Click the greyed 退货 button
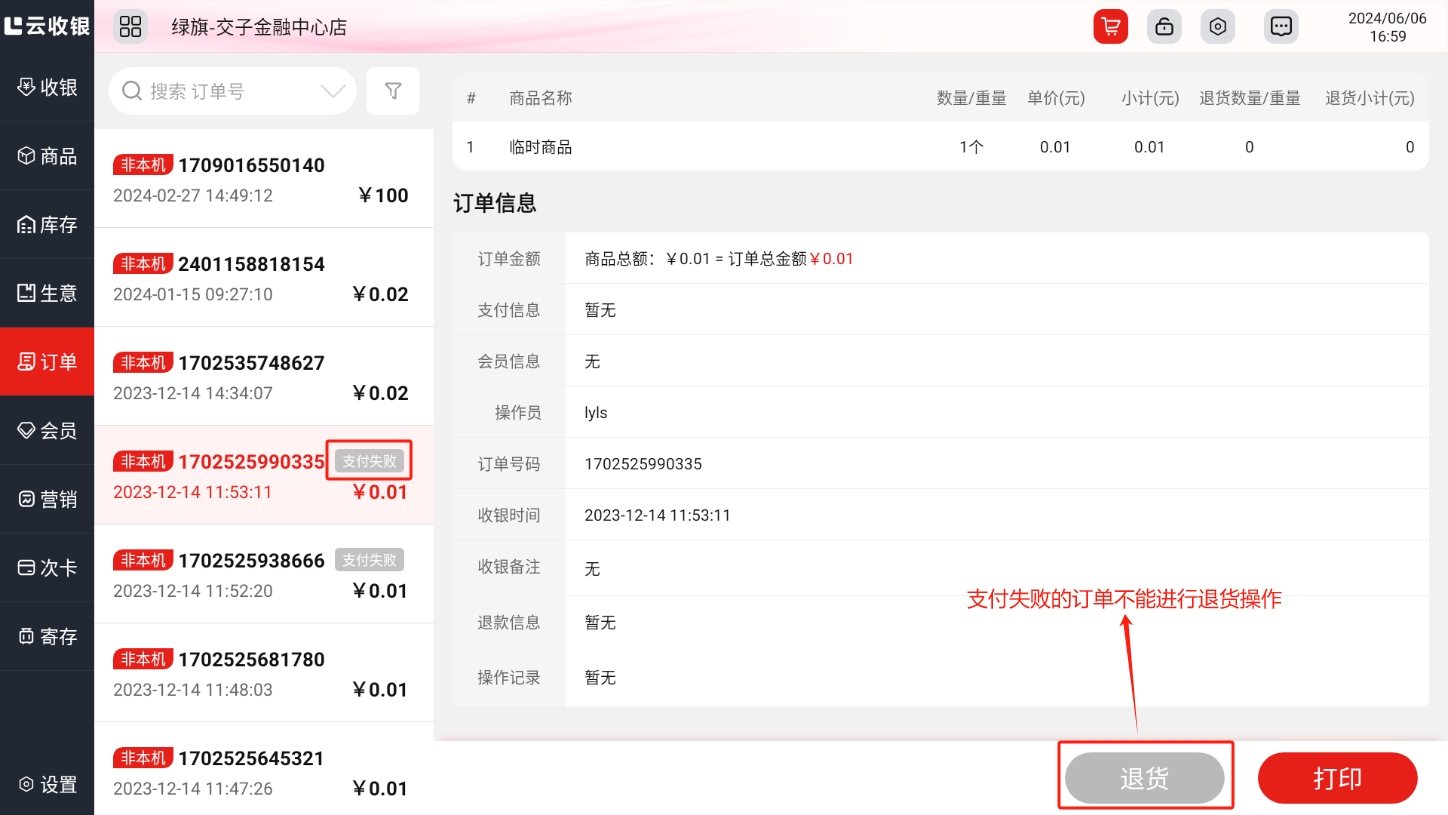Screen dimensions: 1448x815 (1144, 778)
